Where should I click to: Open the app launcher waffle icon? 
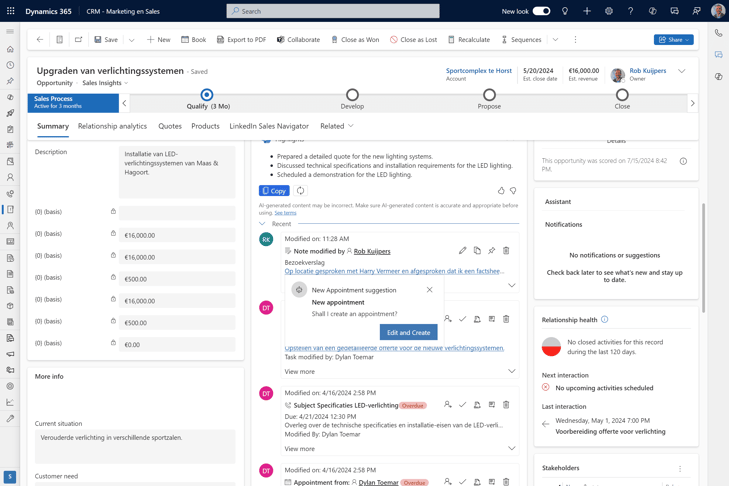pos(10,11)
